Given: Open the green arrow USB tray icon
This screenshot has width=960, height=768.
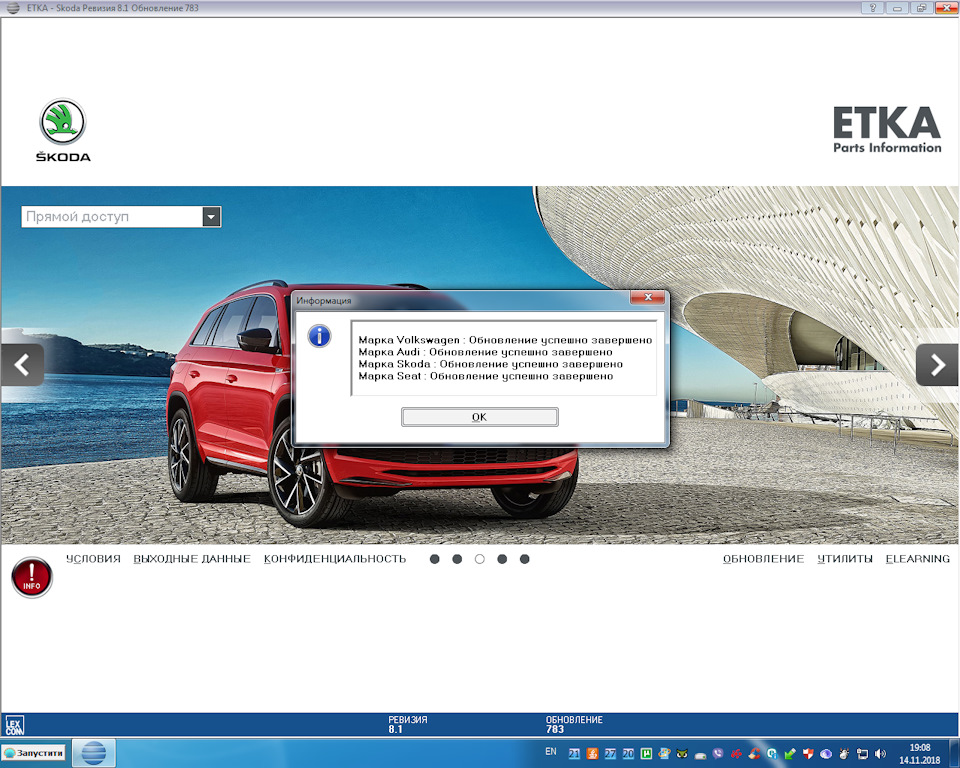Looking at the screenshot, I should click(x=790, y=754).
